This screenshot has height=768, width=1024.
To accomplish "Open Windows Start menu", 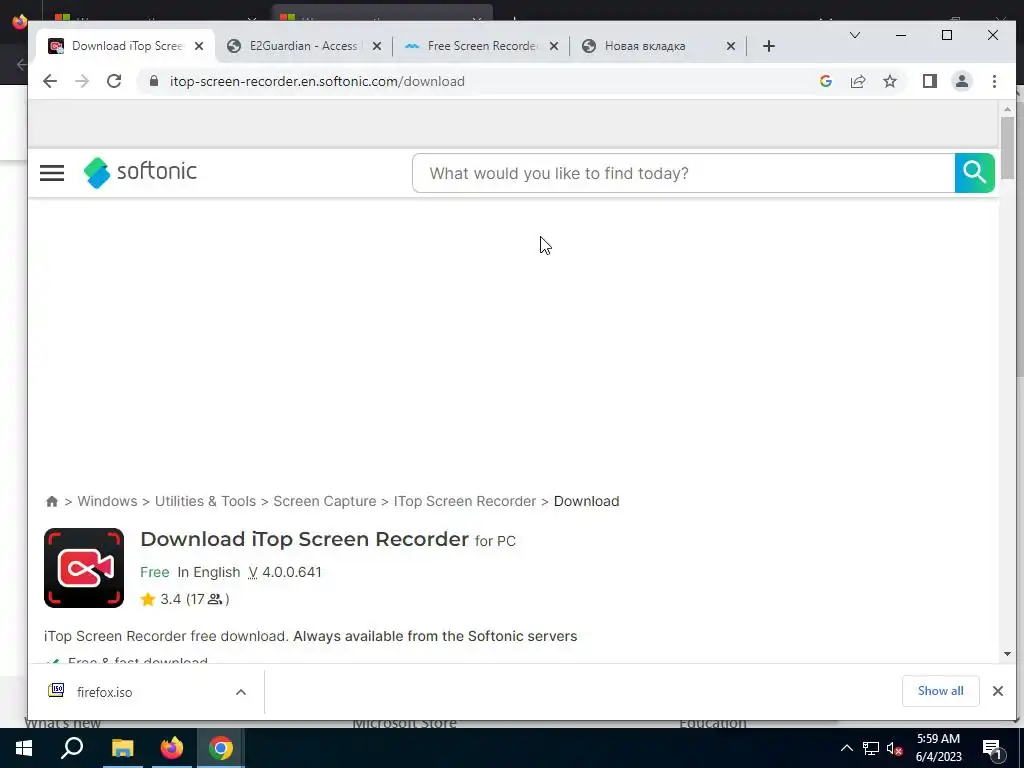I will point(24,748).
